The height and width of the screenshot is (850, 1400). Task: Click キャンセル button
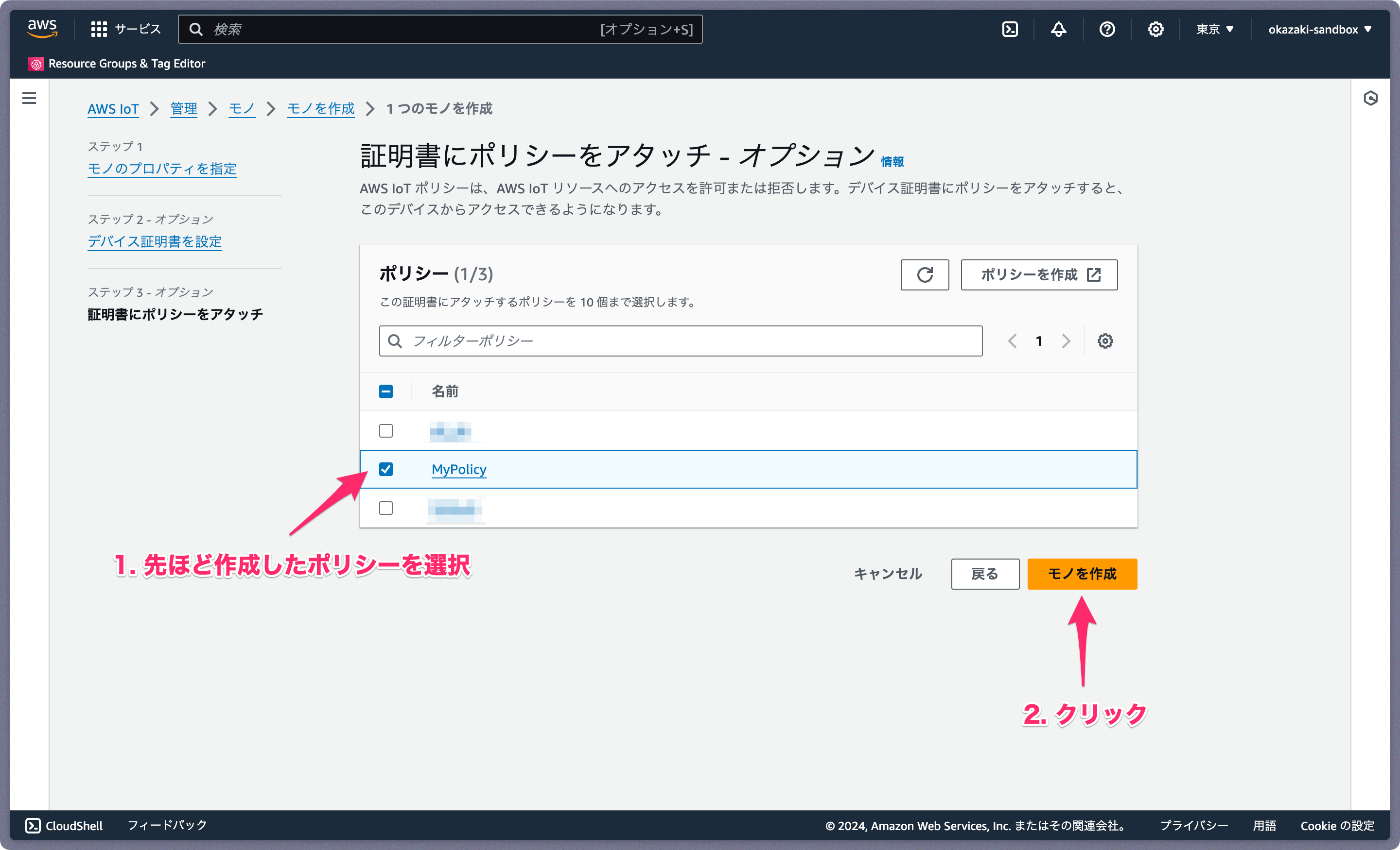pyautogui.click(x=888, y=574)
